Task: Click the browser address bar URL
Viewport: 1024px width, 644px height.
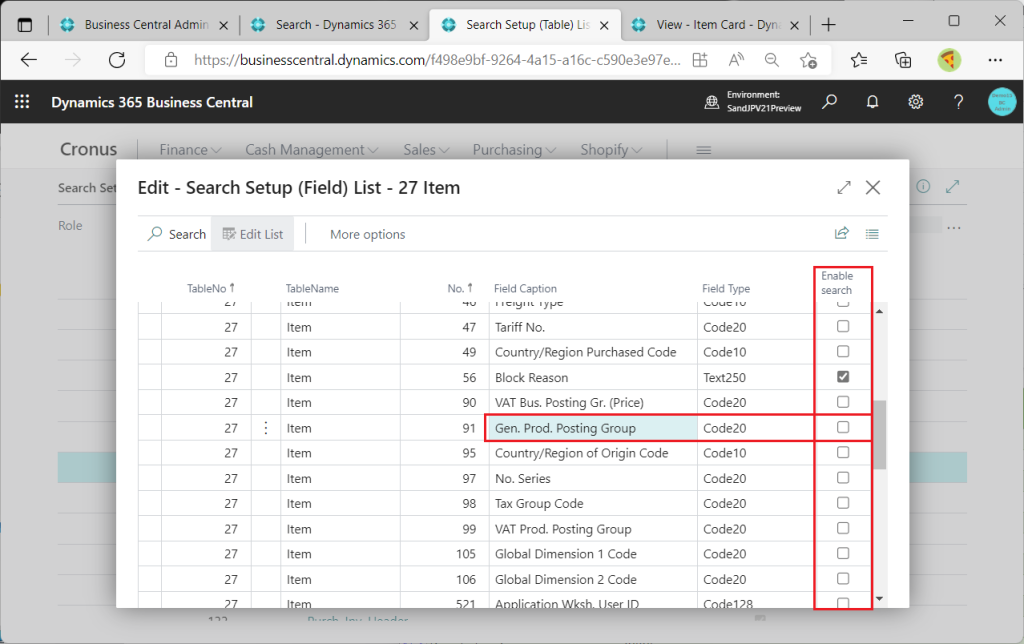Action: pyautogui.click(x=437, y=60)
